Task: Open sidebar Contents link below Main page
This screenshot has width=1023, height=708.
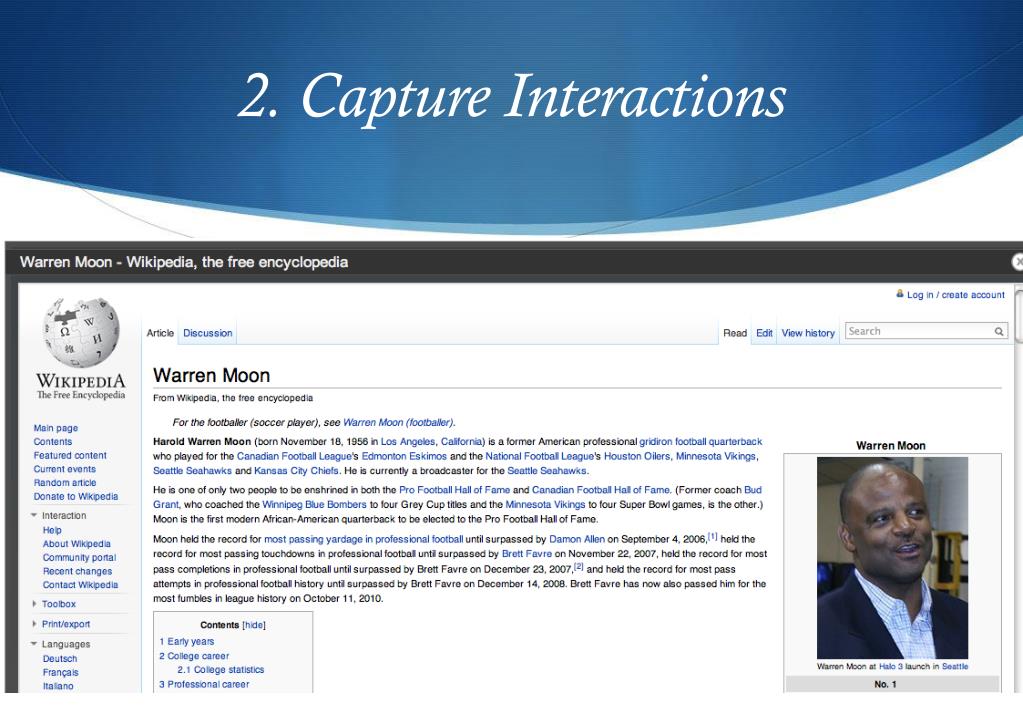Action: pyautogui.click(x=53, y=442)
